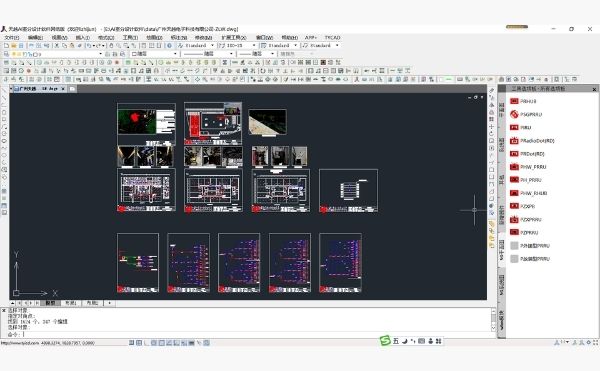This screenshot has height=371, width=600.
Task: Click the blue help info icon in toolbar
Action: pos(170,46)
